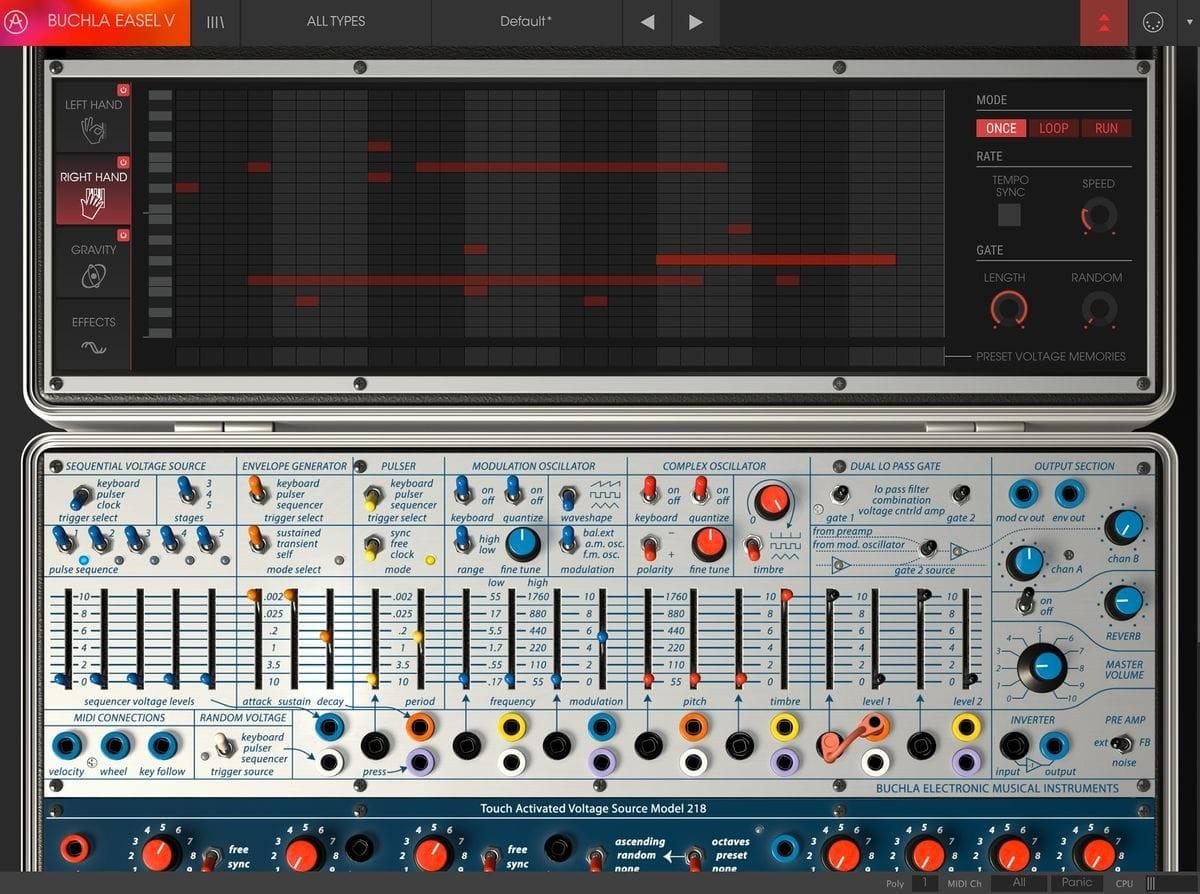Click the Left Hand gesture icon
Viewport: 1200px width, 894px height.
[x=93, y=128]
